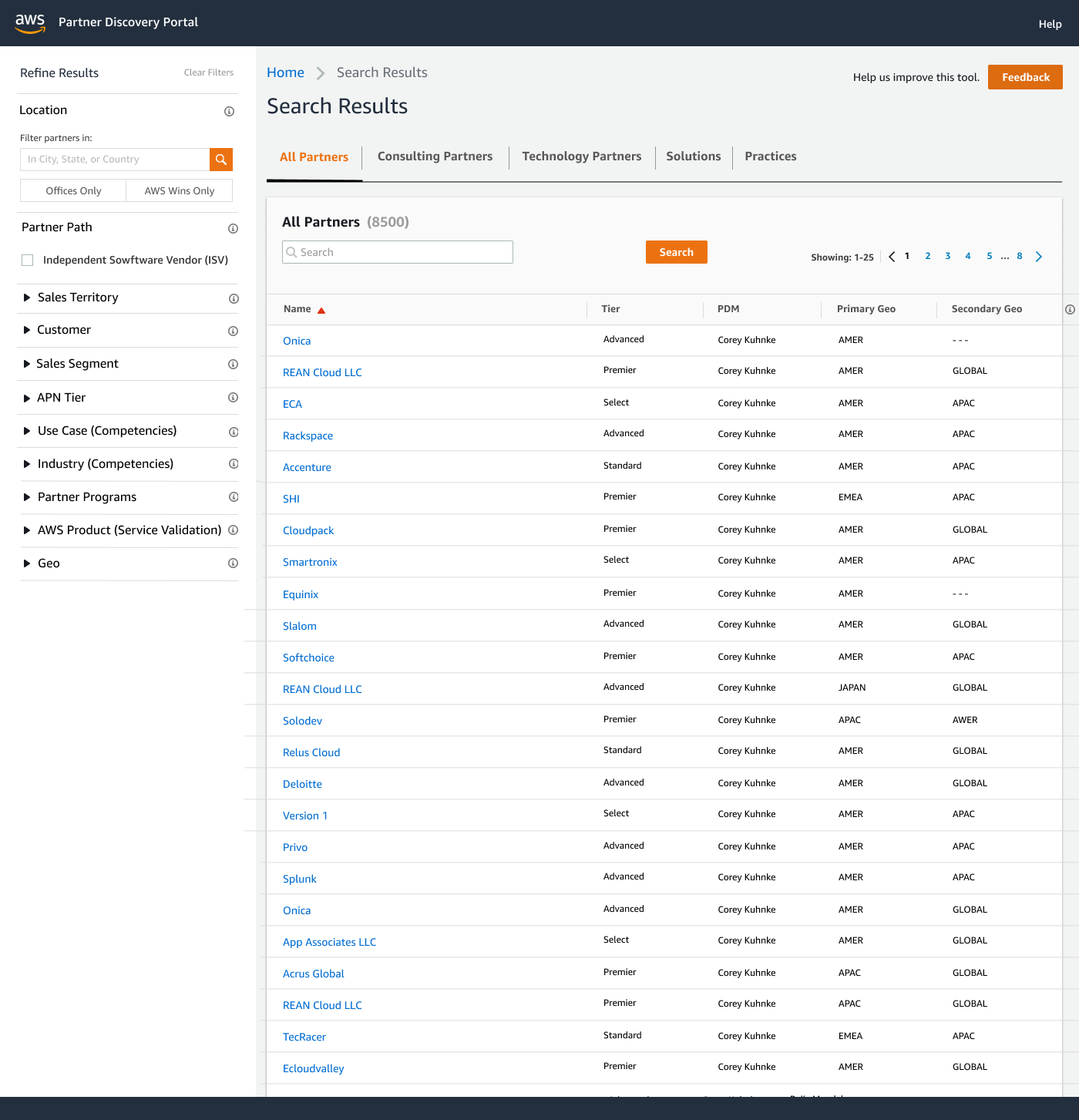Open the Cloudpack partner link

308,530
